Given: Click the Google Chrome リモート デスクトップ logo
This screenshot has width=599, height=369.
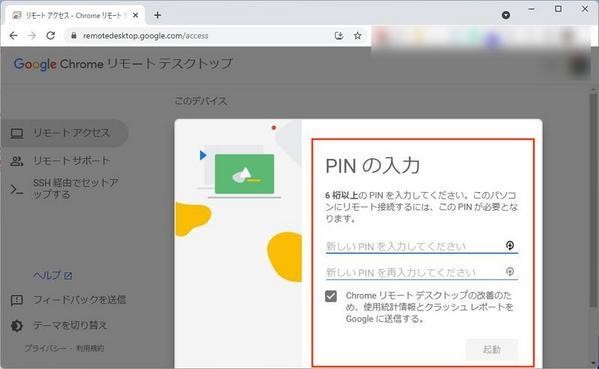Looking at the screenshot, I should click(123, 64).
